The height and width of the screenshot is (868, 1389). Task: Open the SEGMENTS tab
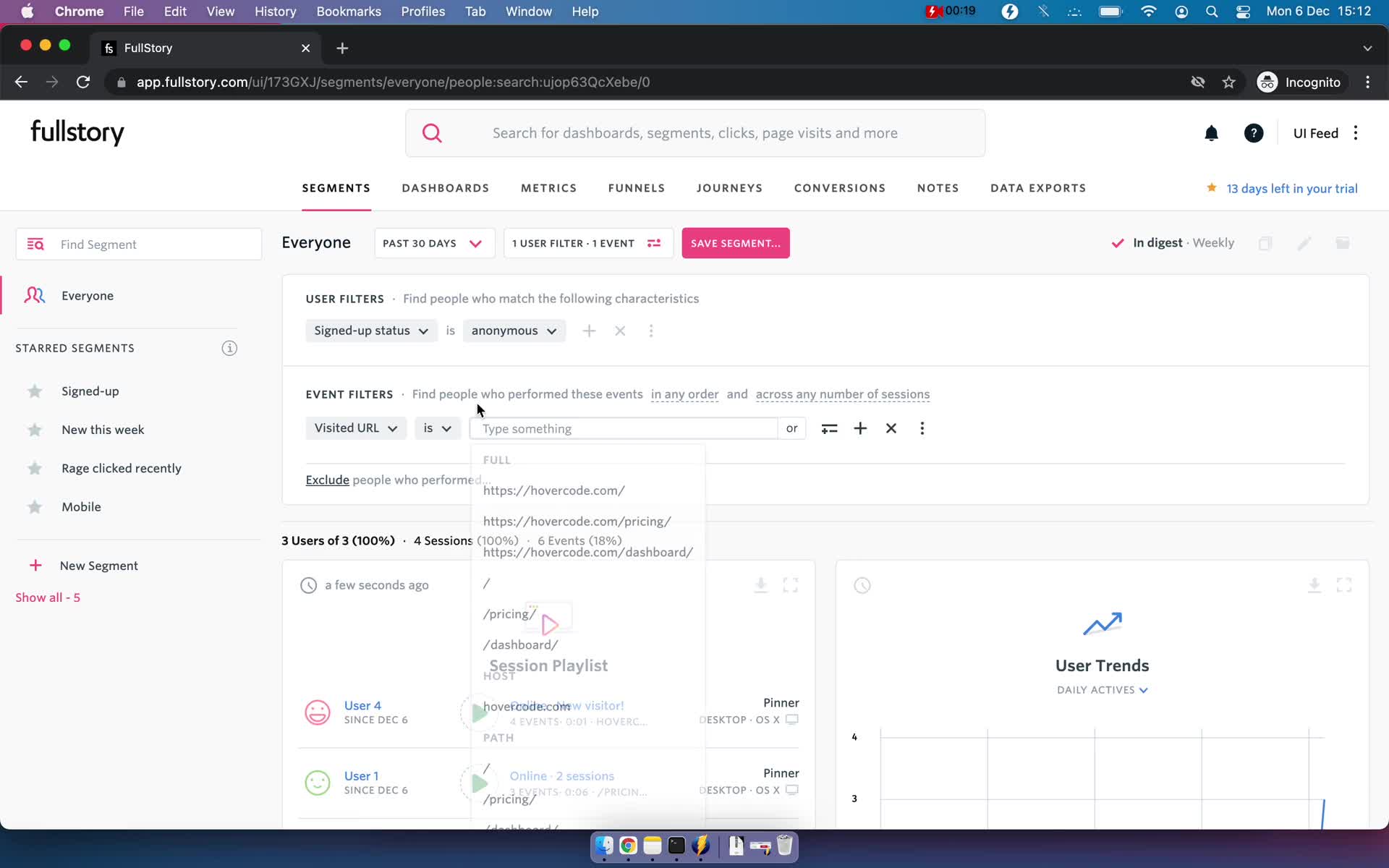tap(336, 188)
